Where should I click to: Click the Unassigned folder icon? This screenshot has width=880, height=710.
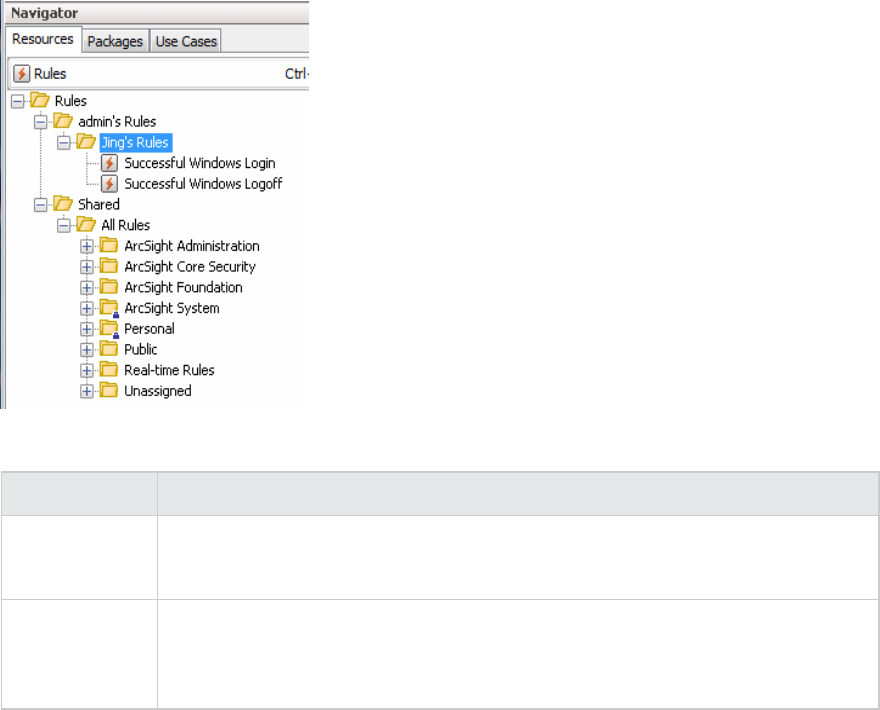109,391
